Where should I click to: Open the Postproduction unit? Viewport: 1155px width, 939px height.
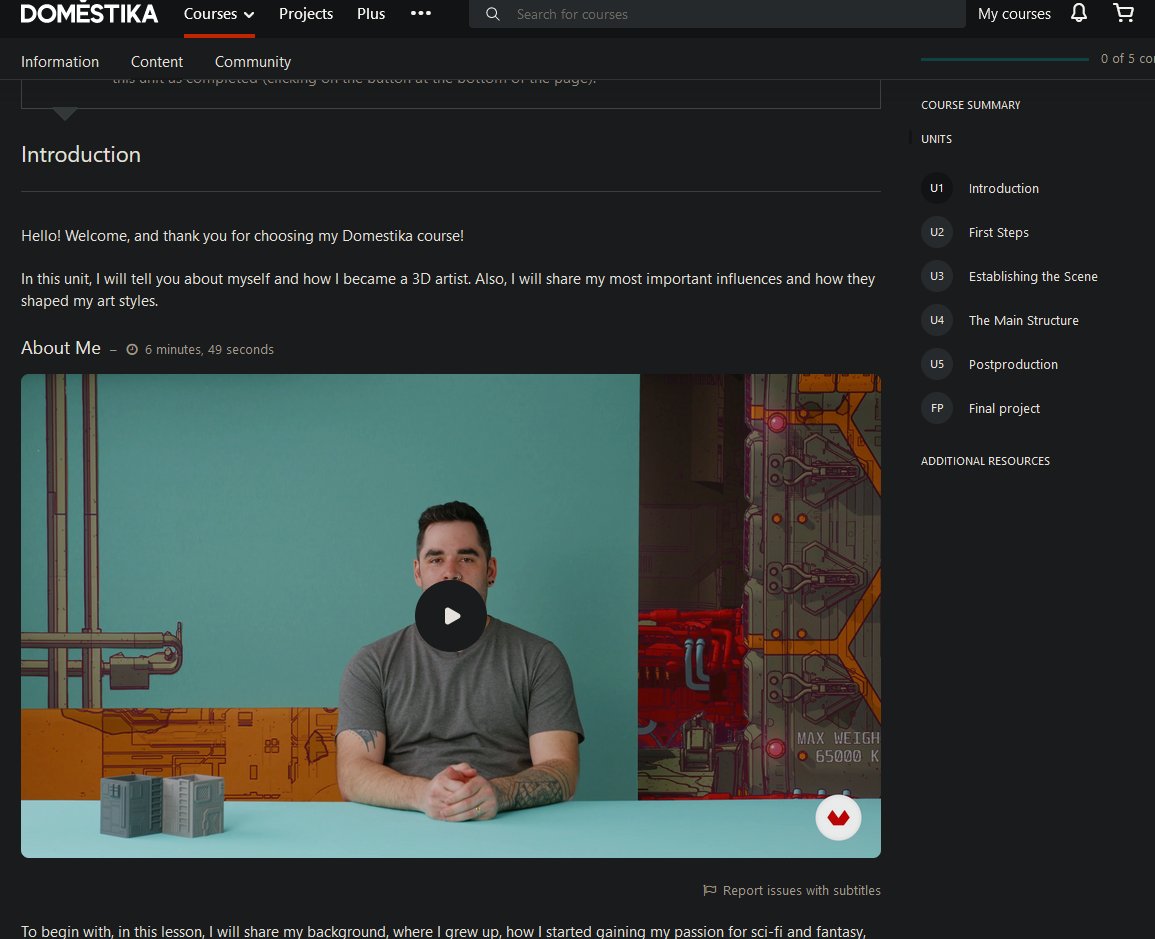[1013, 365]
